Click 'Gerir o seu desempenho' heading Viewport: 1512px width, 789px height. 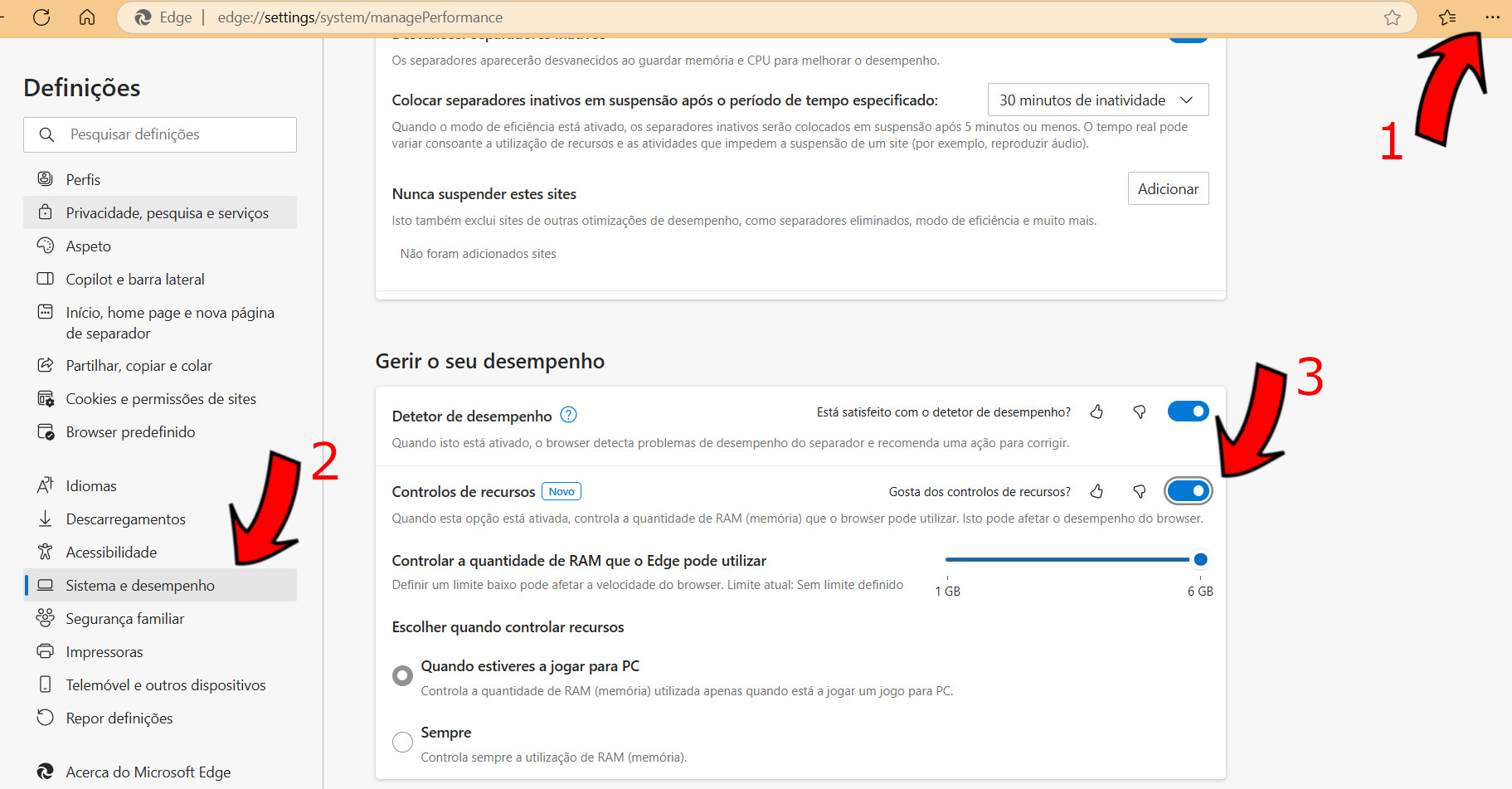(489, 361)
